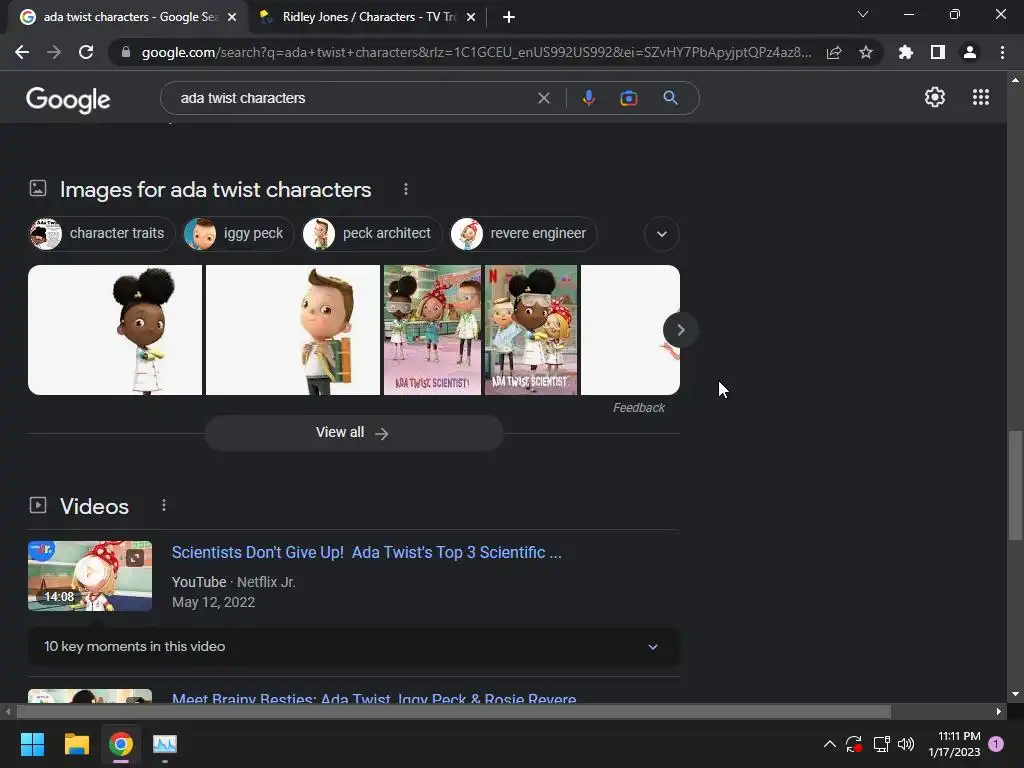Filter images by iggy peck

click(x=238, y=234)
